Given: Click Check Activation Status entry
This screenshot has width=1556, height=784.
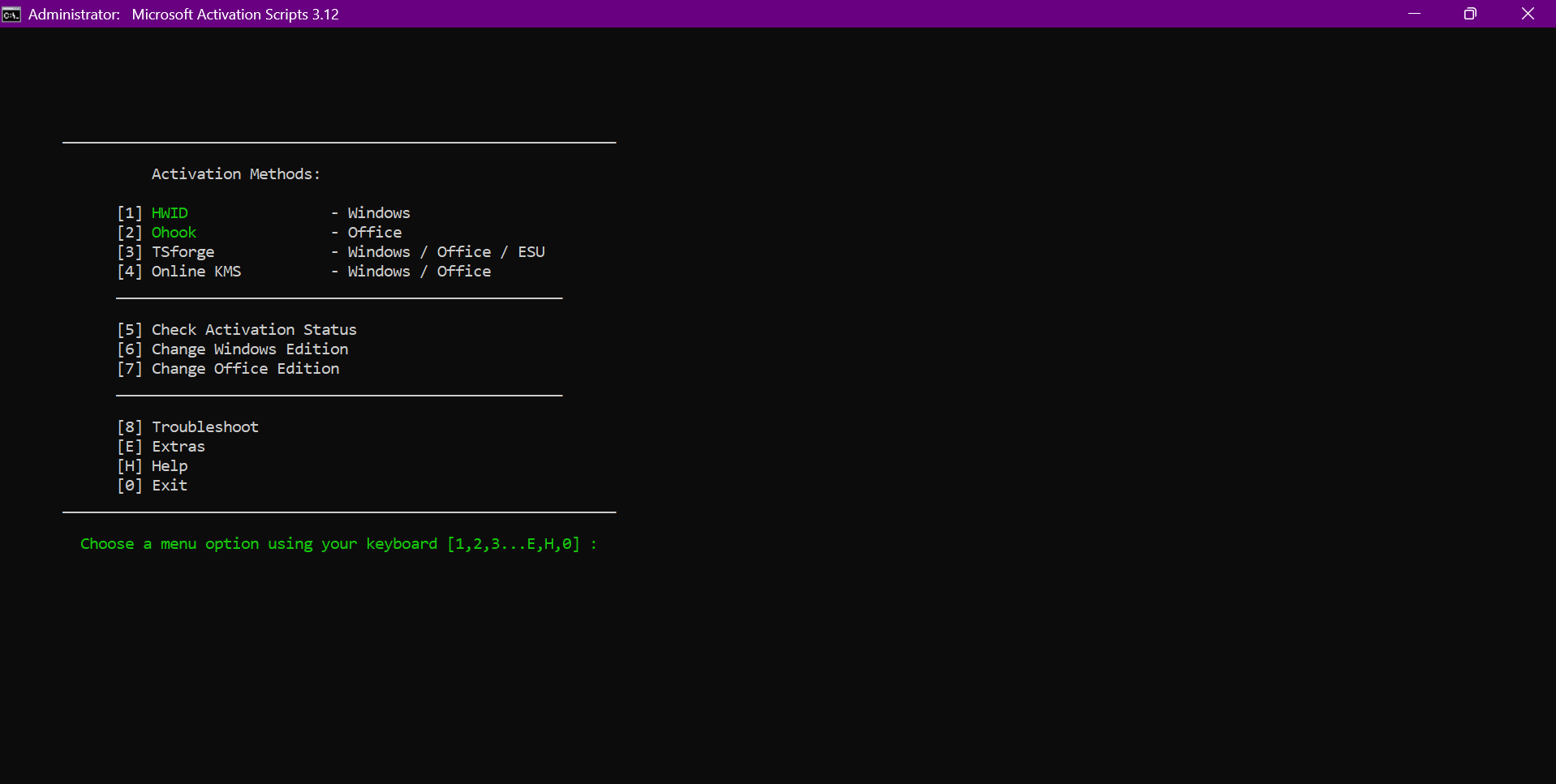Looking at the screenshot, I should [x=237, y=330].
